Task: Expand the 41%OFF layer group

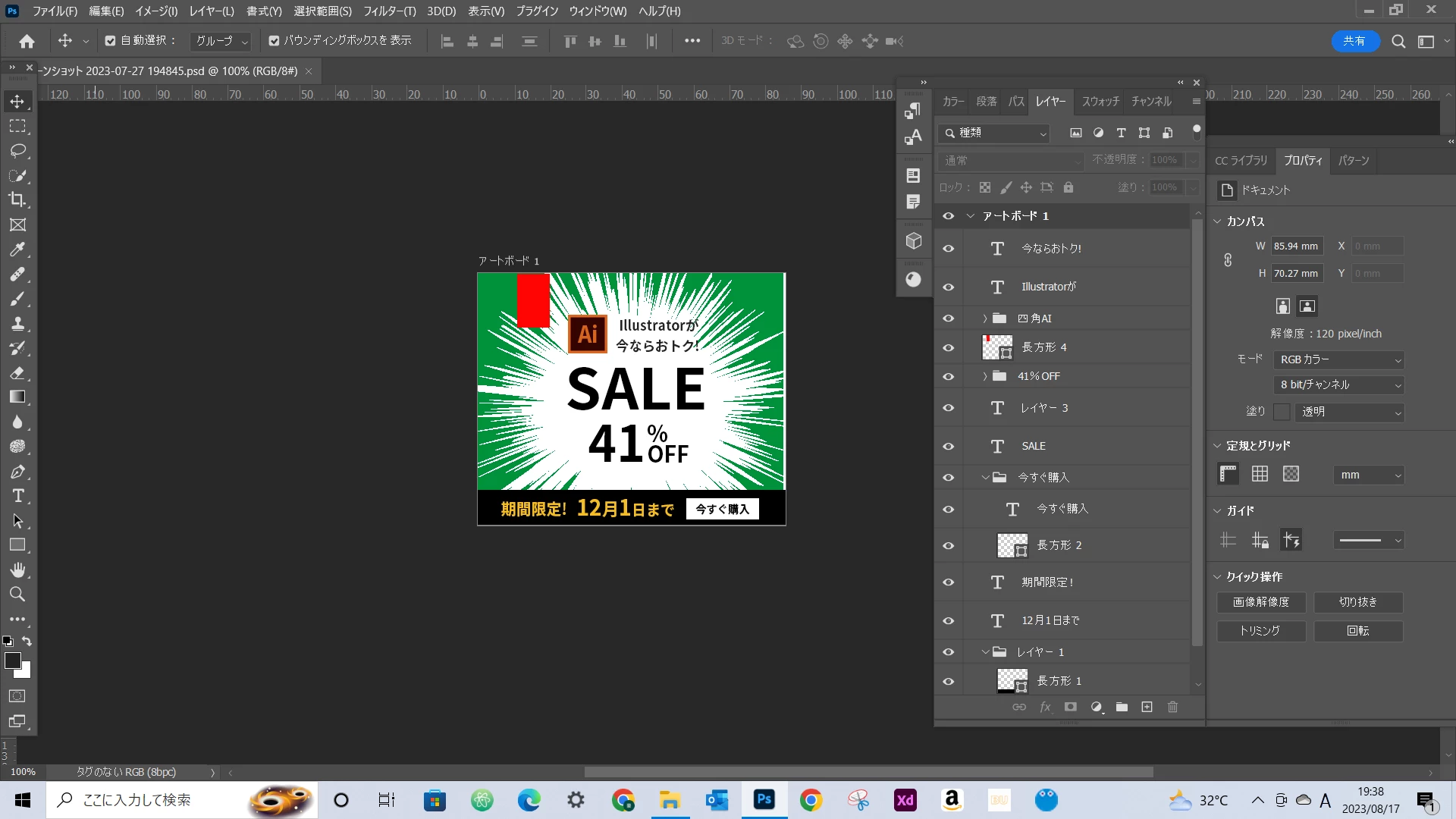Action: [985, 376]
